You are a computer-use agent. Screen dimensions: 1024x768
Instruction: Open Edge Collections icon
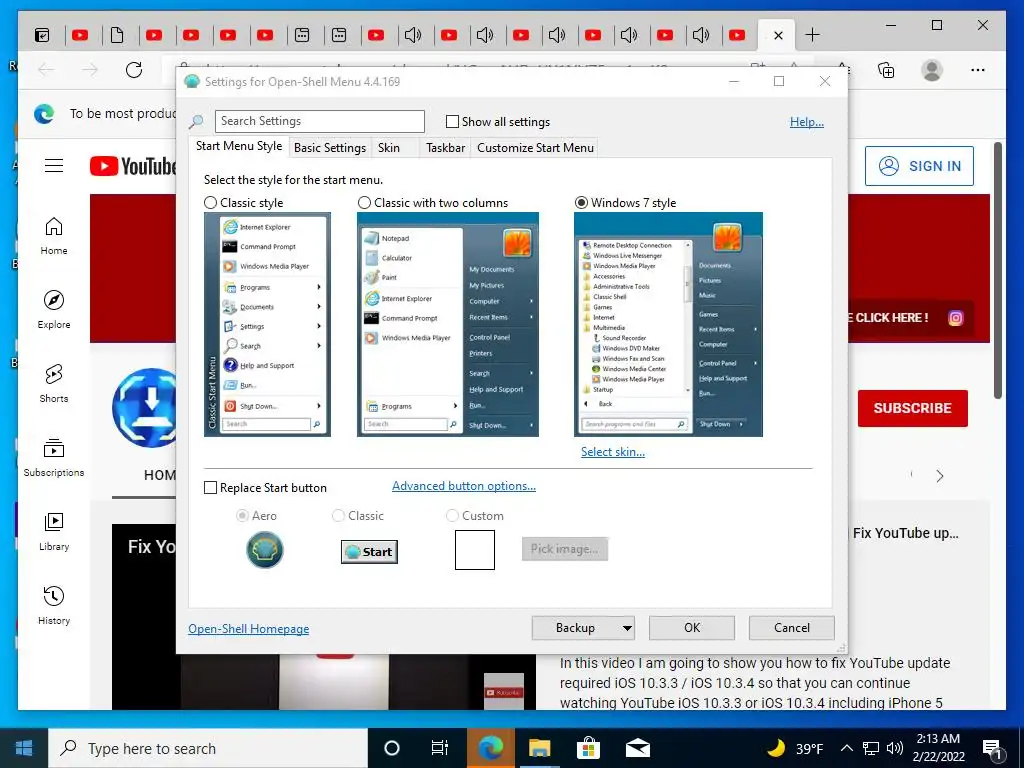(x=886, y=70)
